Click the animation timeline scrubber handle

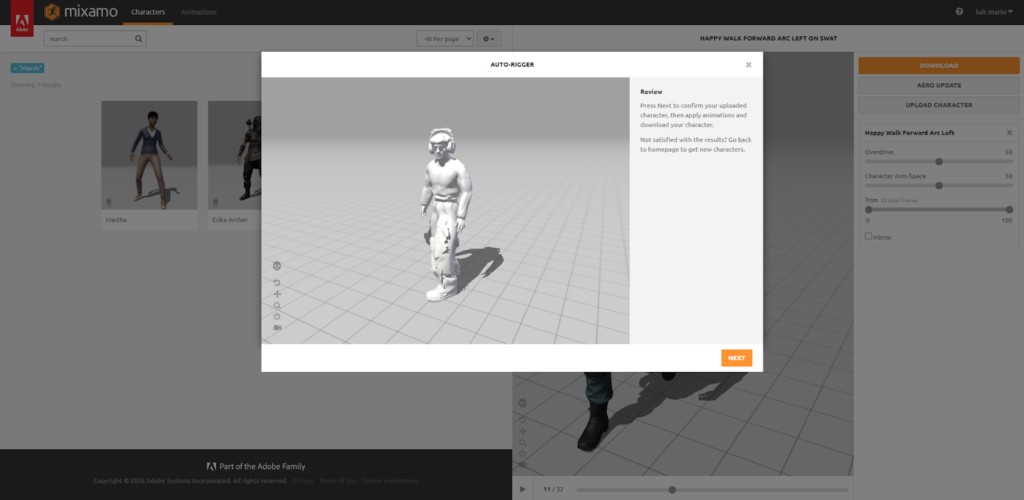[672, 490]
